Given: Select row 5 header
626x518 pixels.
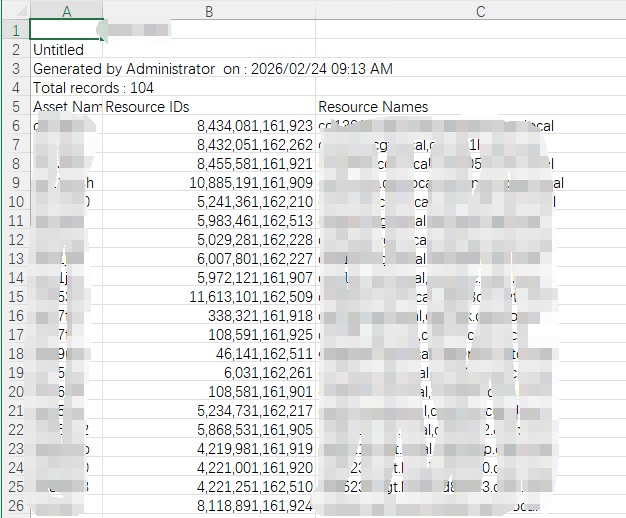Looking at the screenshot, I should click(x=15, y=107).
